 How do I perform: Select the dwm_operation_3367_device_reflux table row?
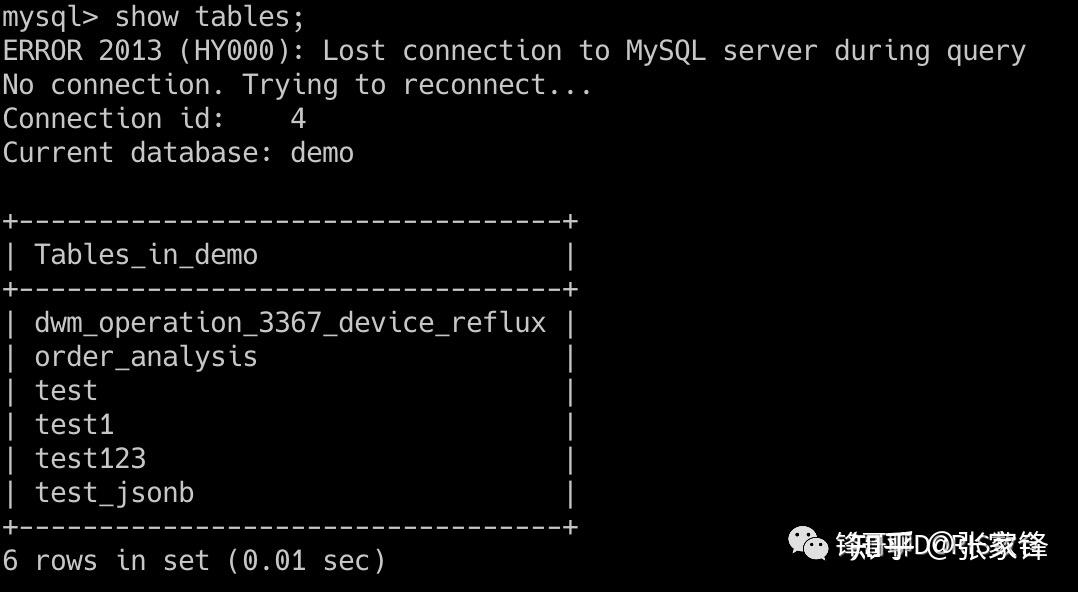pos(289,323)
